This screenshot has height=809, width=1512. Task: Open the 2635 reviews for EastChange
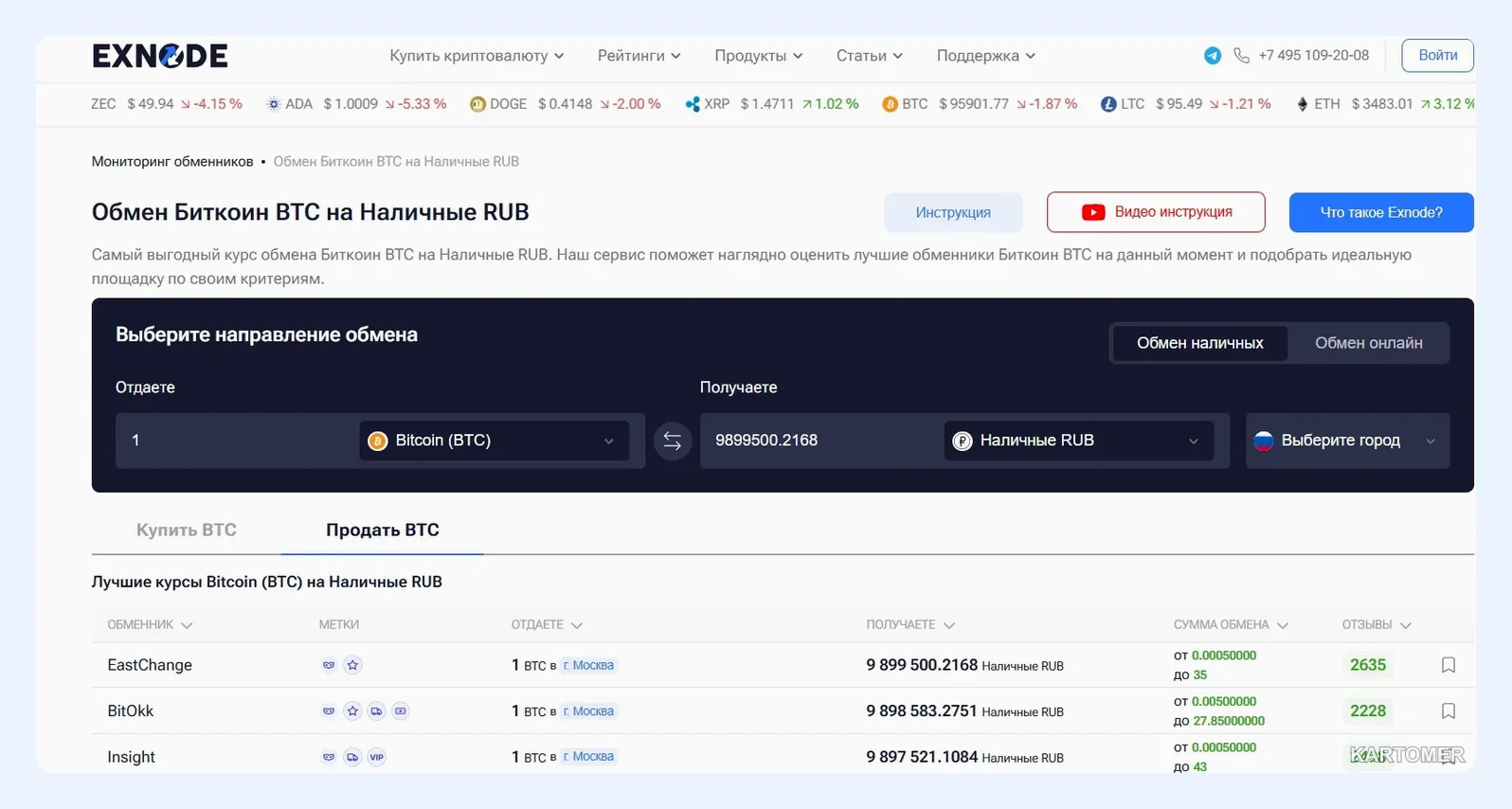(1367, 665)
